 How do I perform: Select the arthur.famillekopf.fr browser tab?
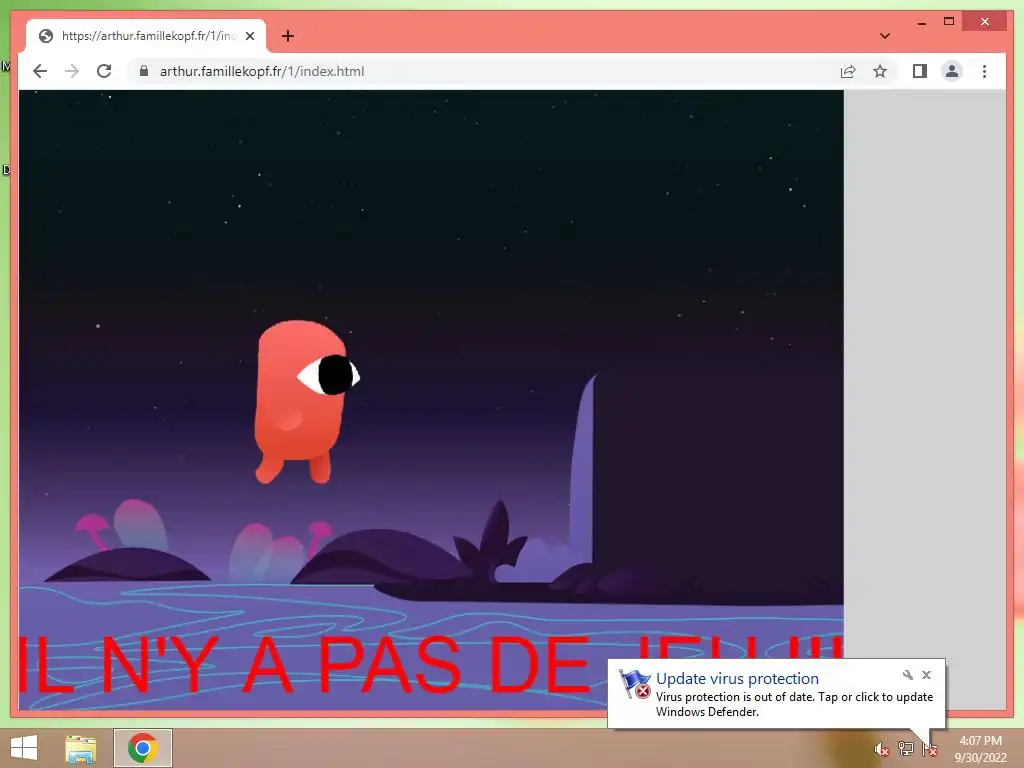click(146, 36)
